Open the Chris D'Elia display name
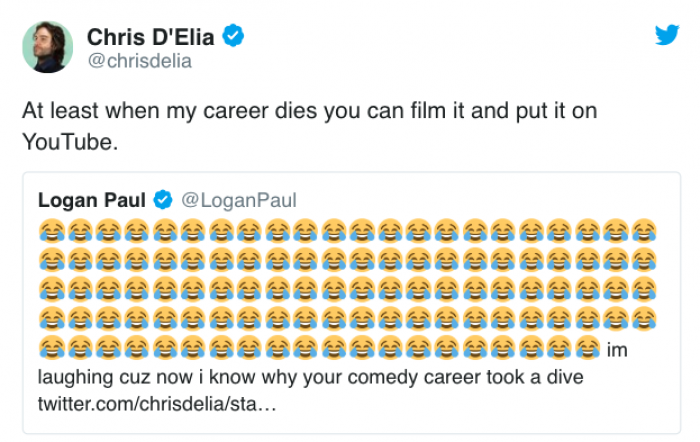This screenshot has height=442, width=700. (152, 38)
